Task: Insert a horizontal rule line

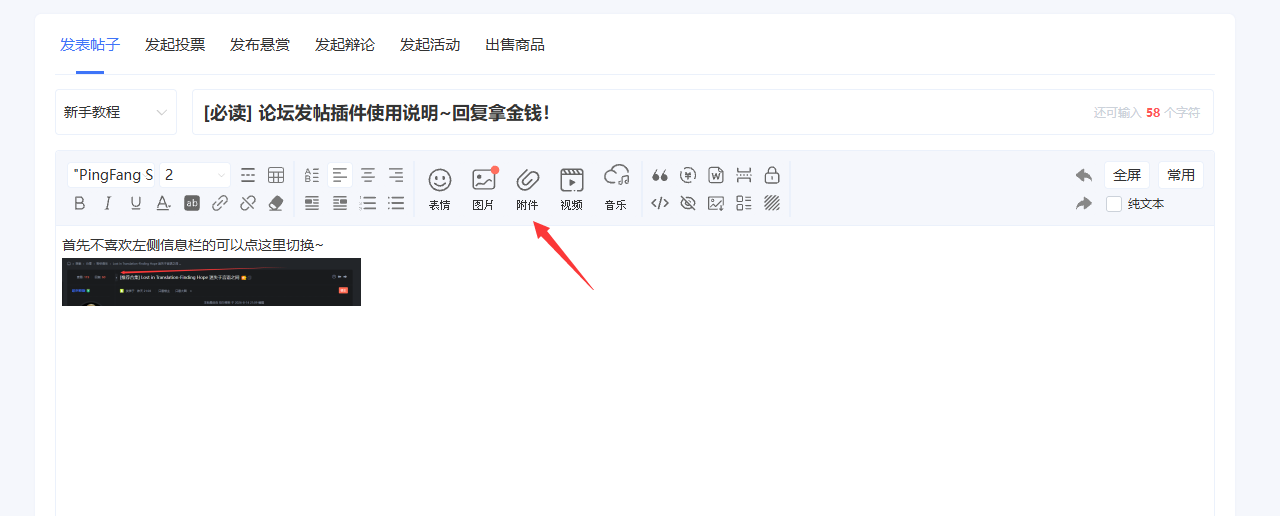Action: click(x=248, y=175)
